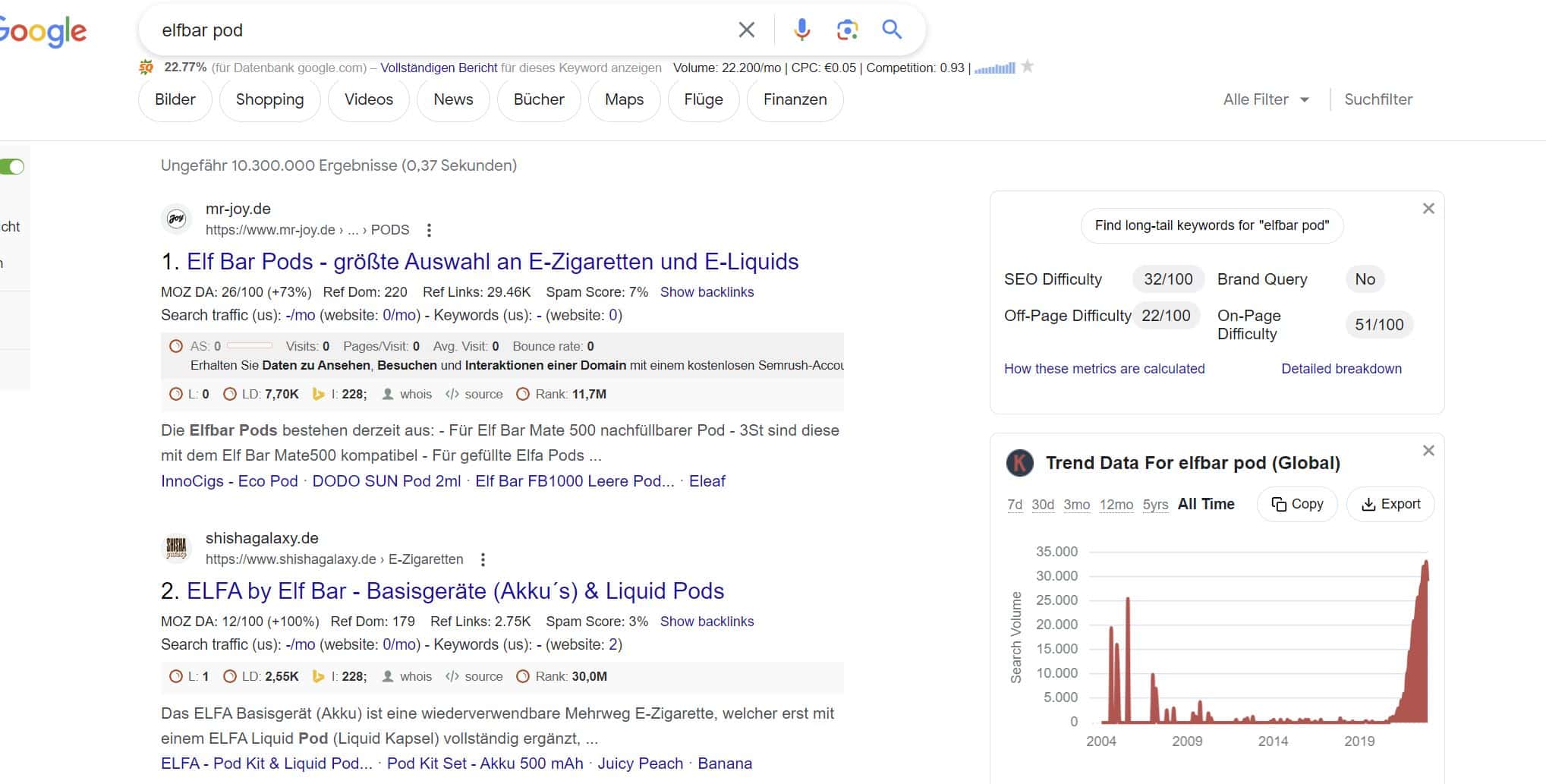Click the shishagalaxy.de favicon
Image resolution: width=1546 pixels, height=784 pixels.
coord(176,547)
